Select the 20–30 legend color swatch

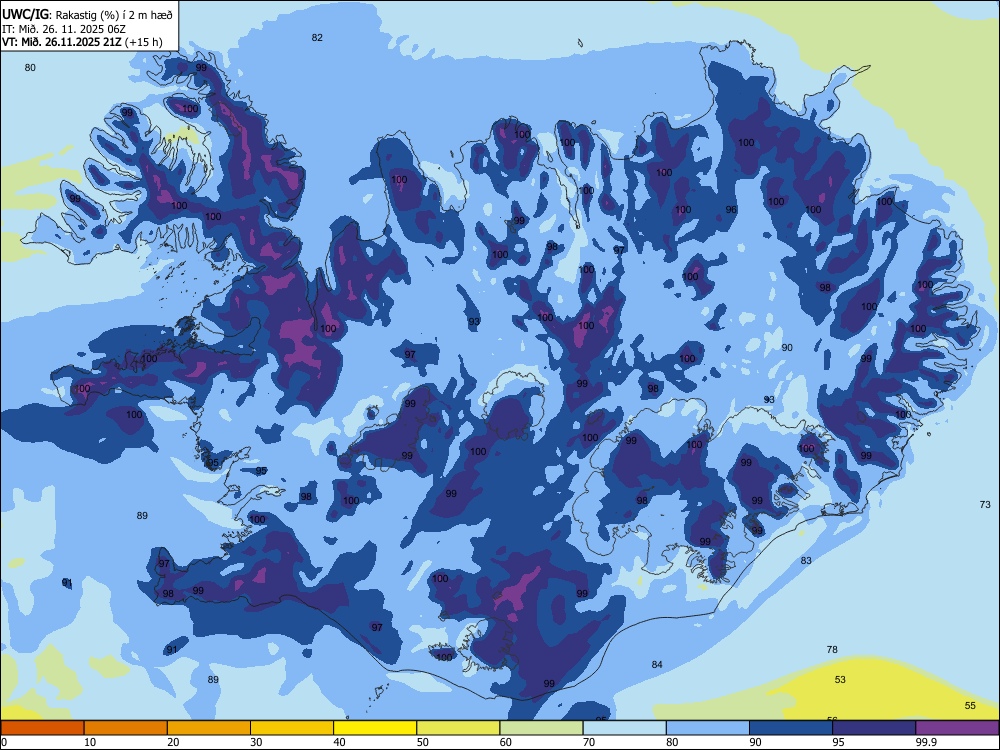[x=209, y=728]
